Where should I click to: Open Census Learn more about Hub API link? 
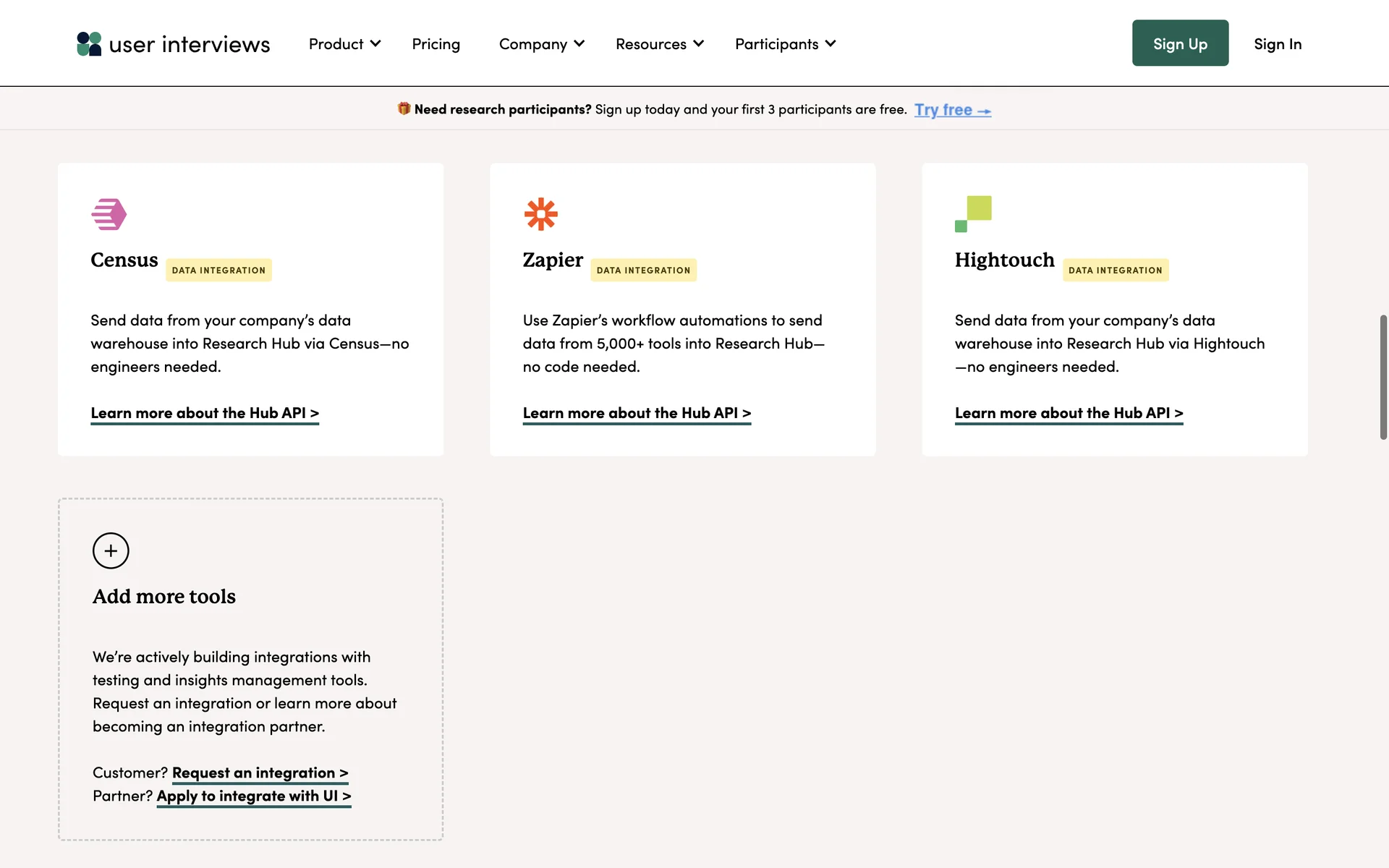tap(205, 413)
